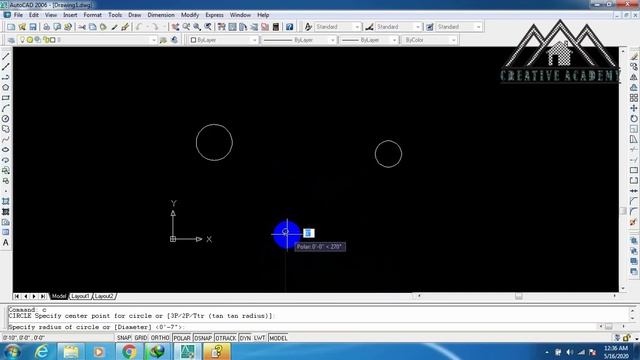This screenshot has height=360, width=640.
Task: Open the QuickCalc calculator icon
Action: [x=276, y=27]
